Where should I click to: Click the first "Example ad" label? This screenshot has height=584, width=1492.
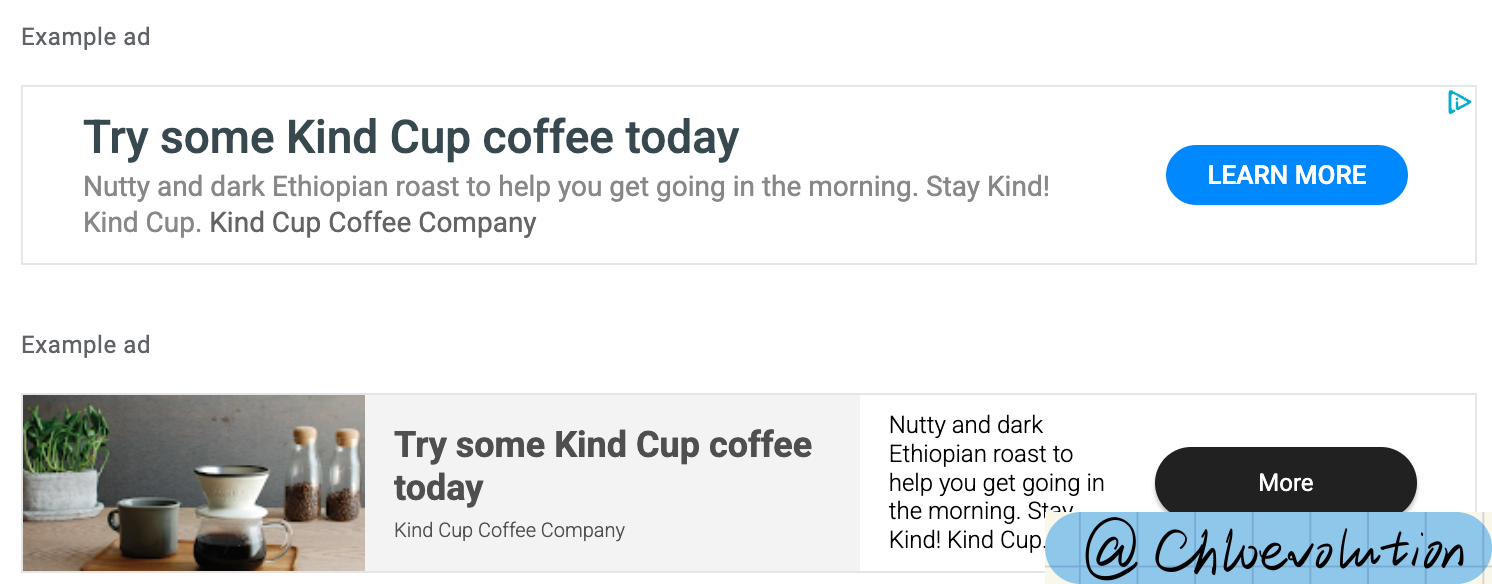[86, 37]
